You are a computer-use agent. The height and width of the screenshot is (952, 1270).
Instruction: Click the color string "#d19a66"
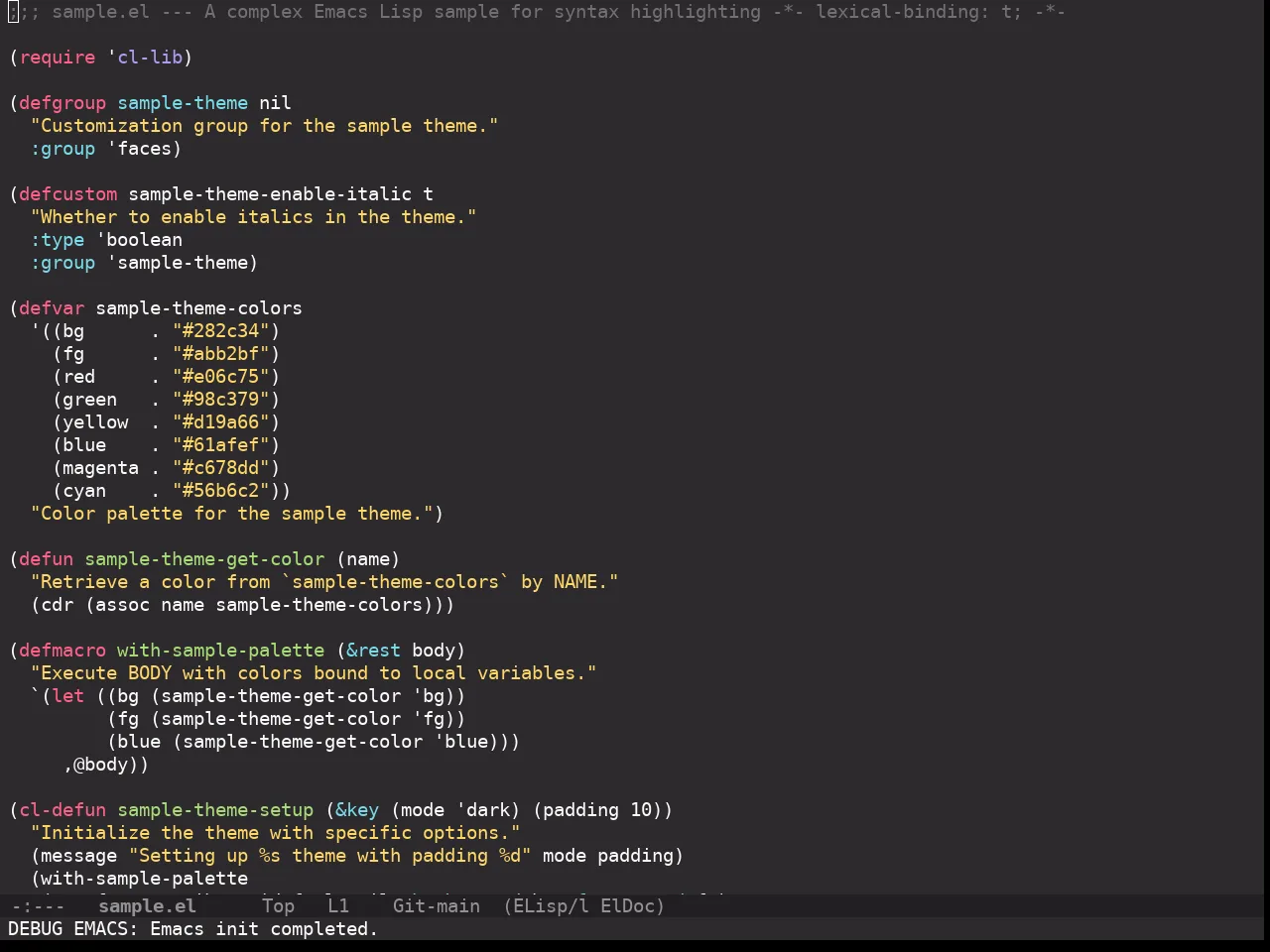point(221,422)
